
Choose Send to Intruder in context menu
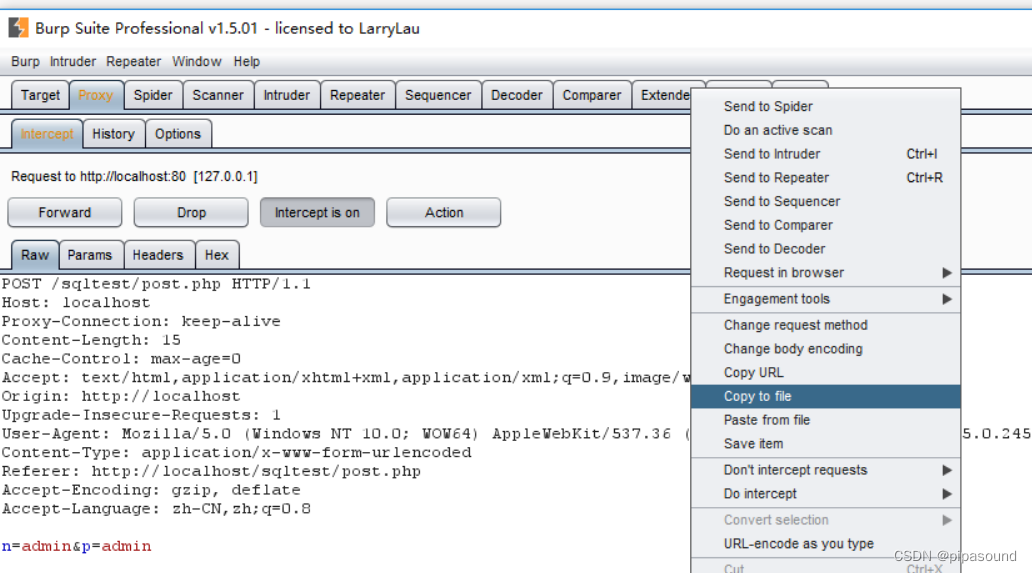click(825, 154)
